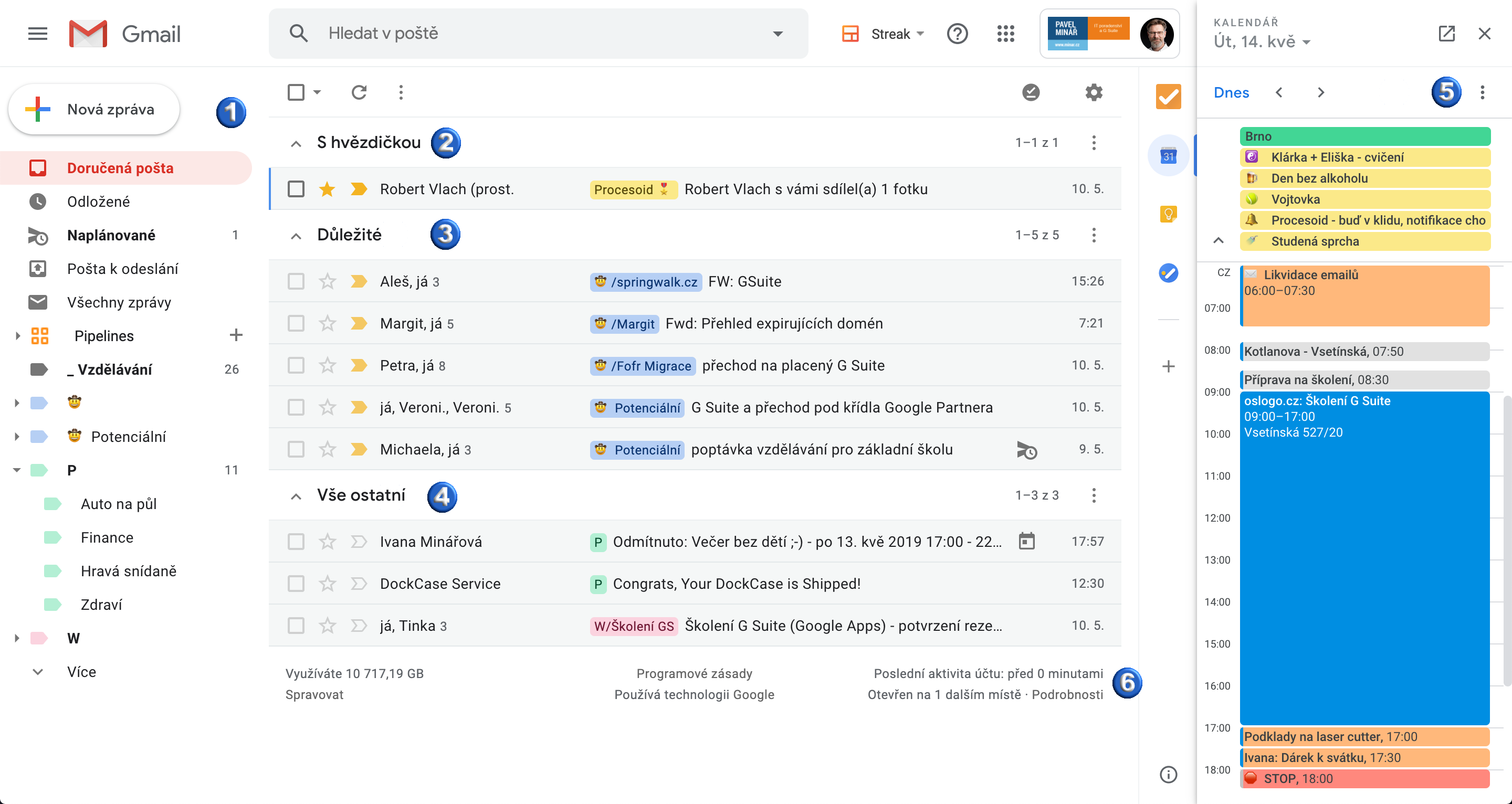Open Důležité section options menu
Viewport: 1512px width, 804px height.
point(1094,235)
